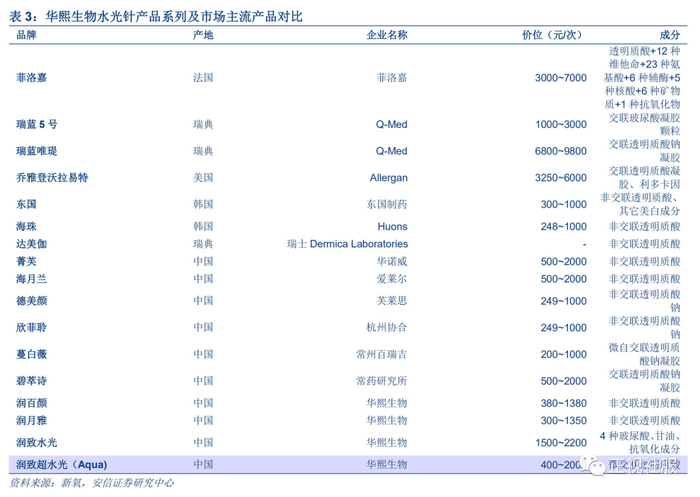Click the company '华诺威'

click(392, 261)
